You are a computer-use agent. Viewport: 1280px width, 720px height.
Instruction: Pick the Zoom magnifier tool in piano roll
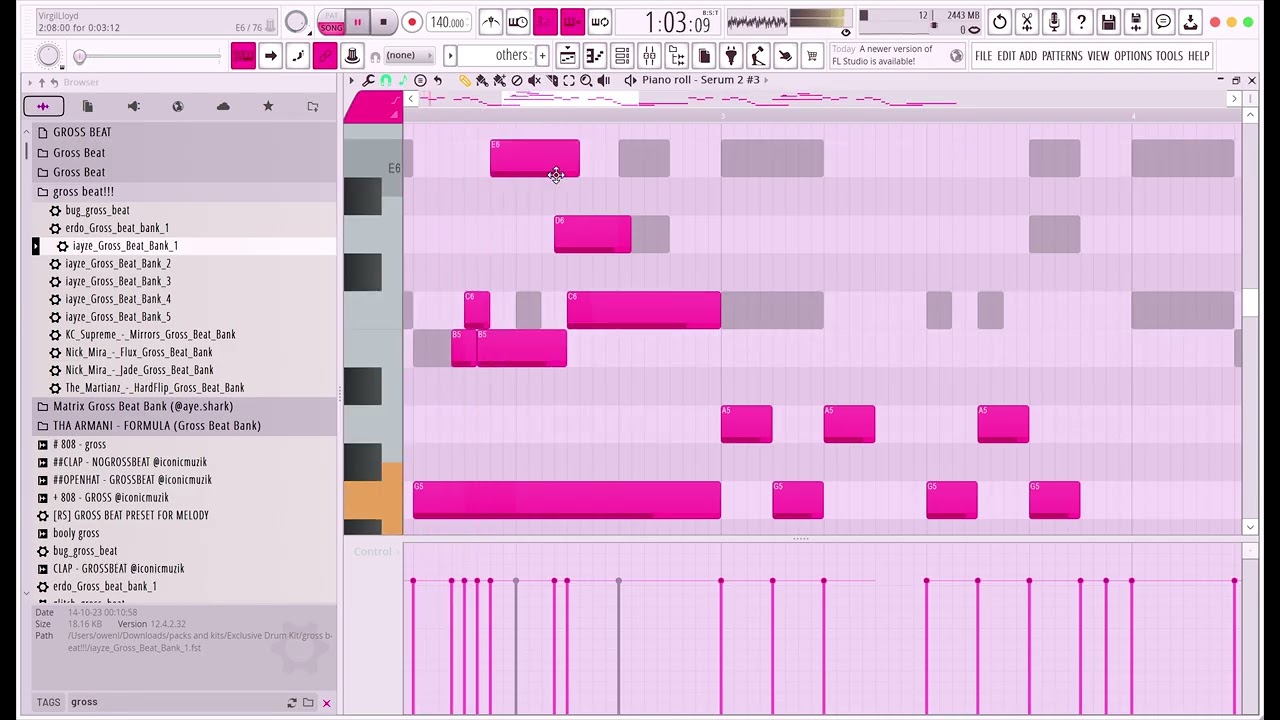coord(586,80)
